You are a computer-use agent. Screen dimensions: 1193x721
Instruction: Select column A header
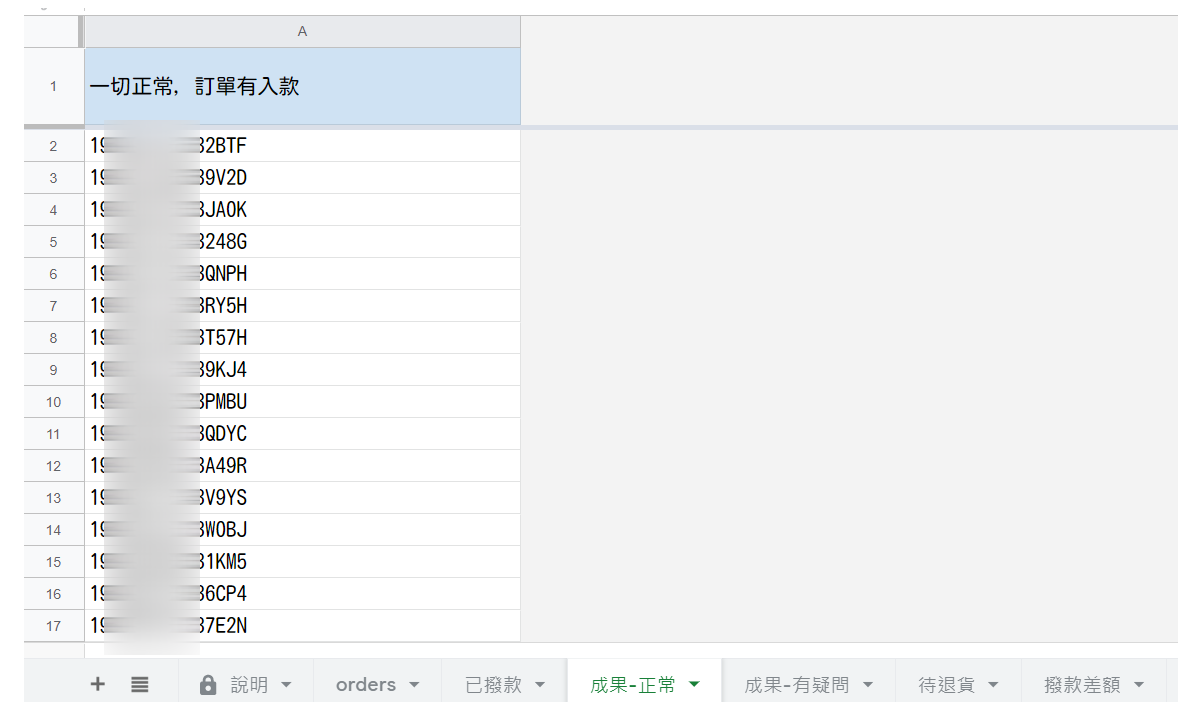point(302,32)
